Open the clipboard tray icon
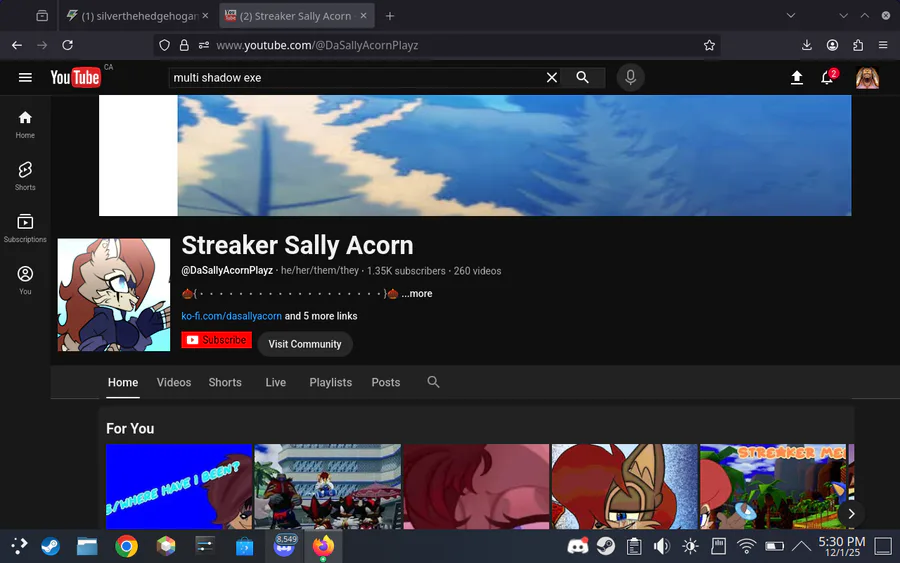This screenshot has width=900, height=563. pos(634,546)
